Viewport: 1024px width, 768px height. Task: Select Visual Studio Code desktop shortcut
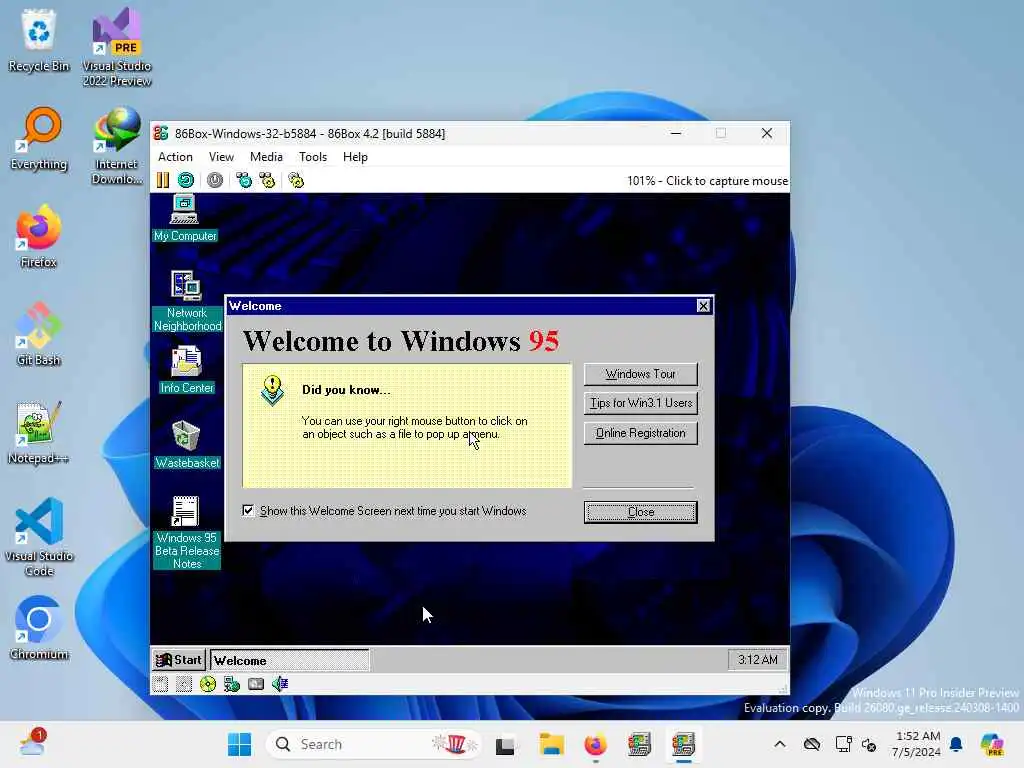click(x=39, y=537)
